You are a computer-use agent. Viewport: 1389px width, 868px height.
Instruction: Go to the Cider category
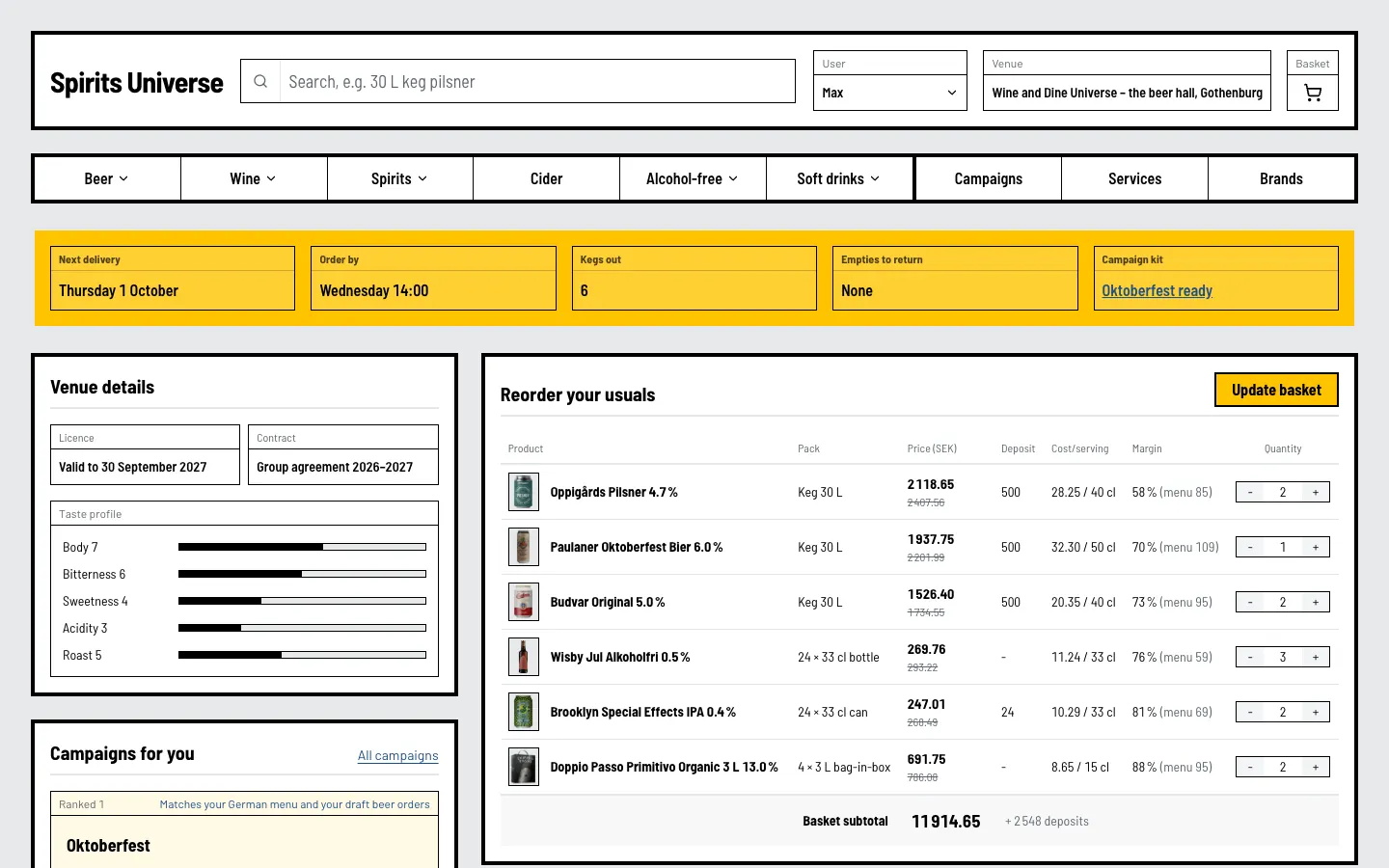[x=546, y=178]
